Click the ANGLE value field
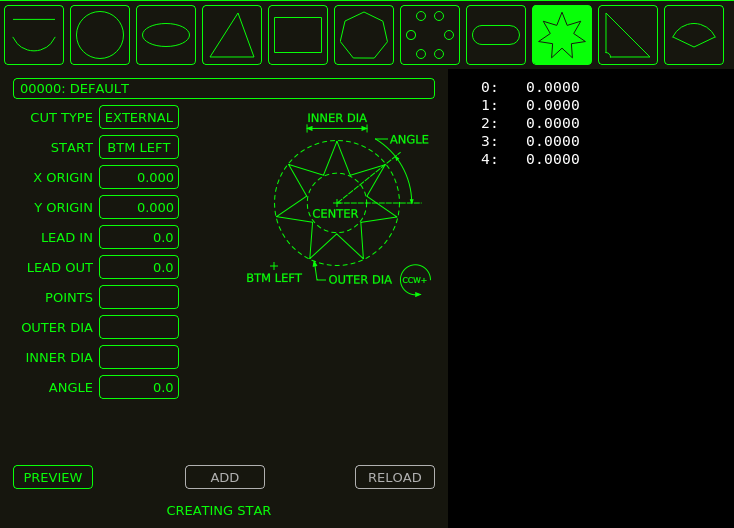The width and height of the screenshot is (734, 528). (139, 387)
